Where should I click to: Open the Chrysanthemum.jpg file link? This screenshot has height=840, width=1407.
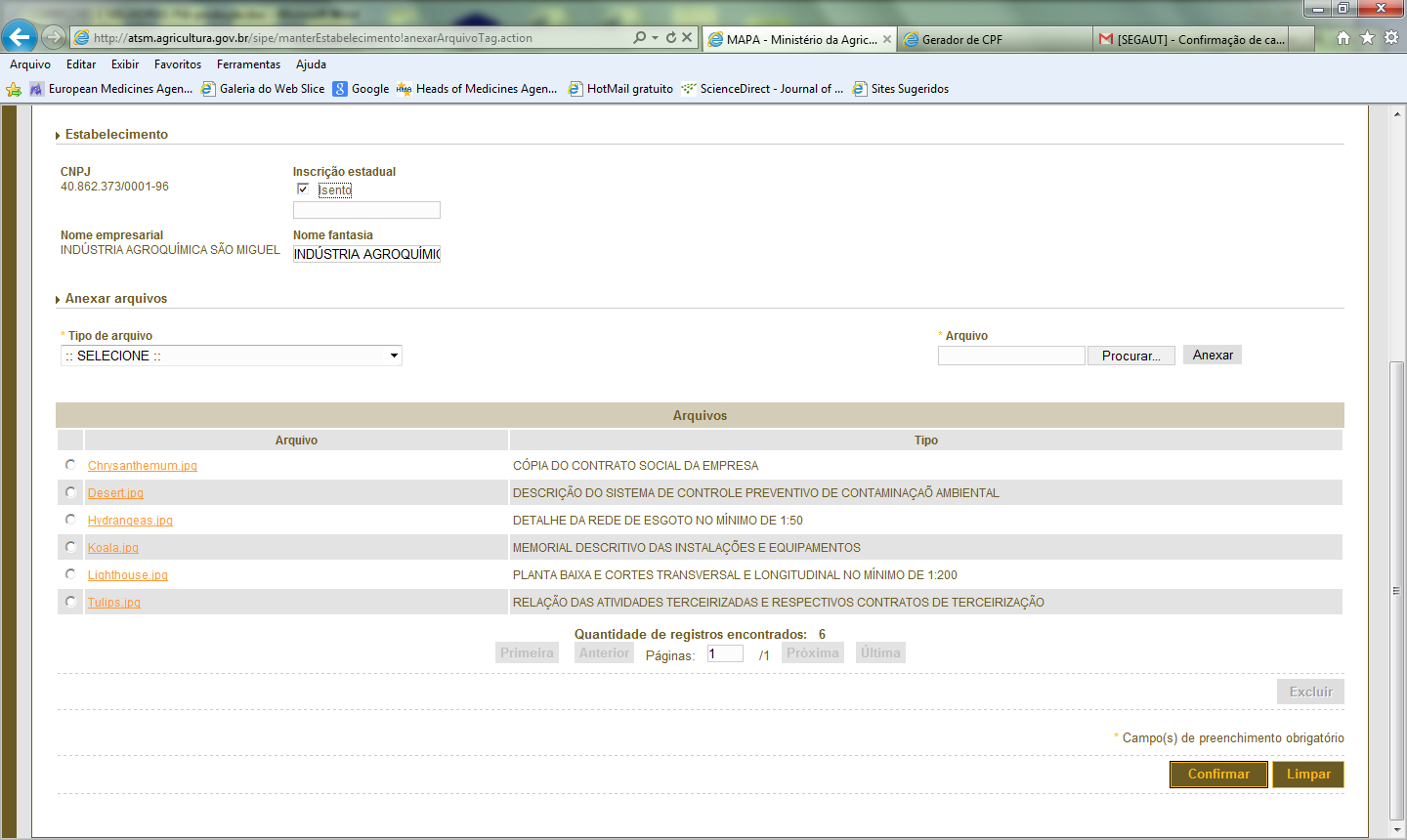pos(143,466)
